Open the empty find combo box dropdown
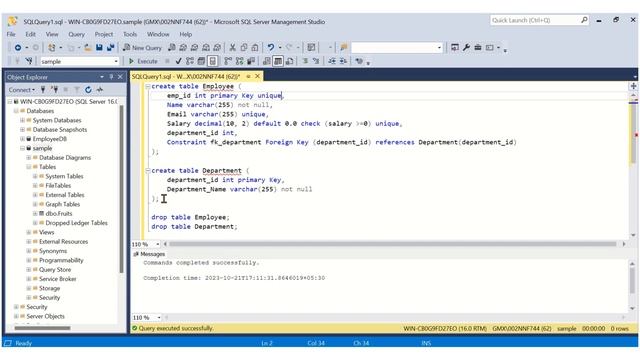The image size is (640, 360). [439, 48]
